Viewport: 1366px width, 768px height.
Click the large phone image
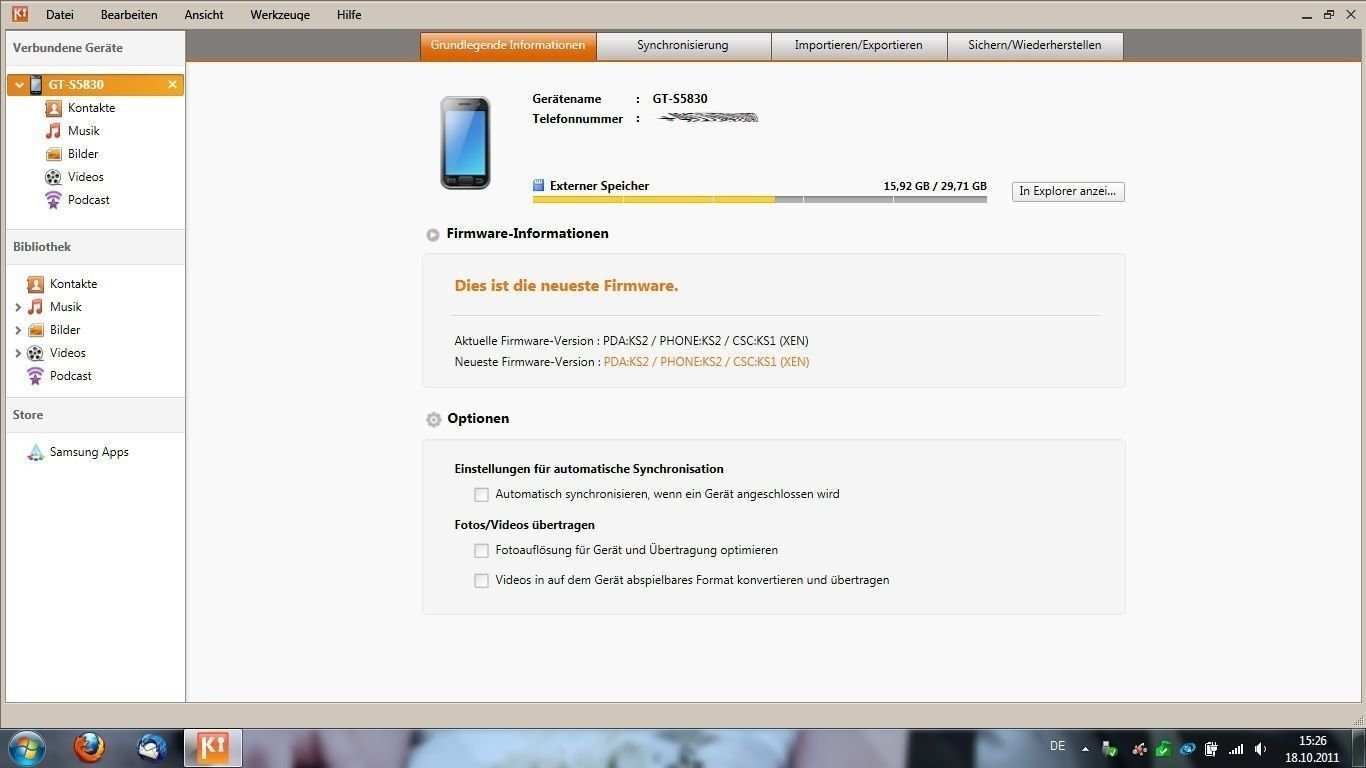click(x=466, y=143)
